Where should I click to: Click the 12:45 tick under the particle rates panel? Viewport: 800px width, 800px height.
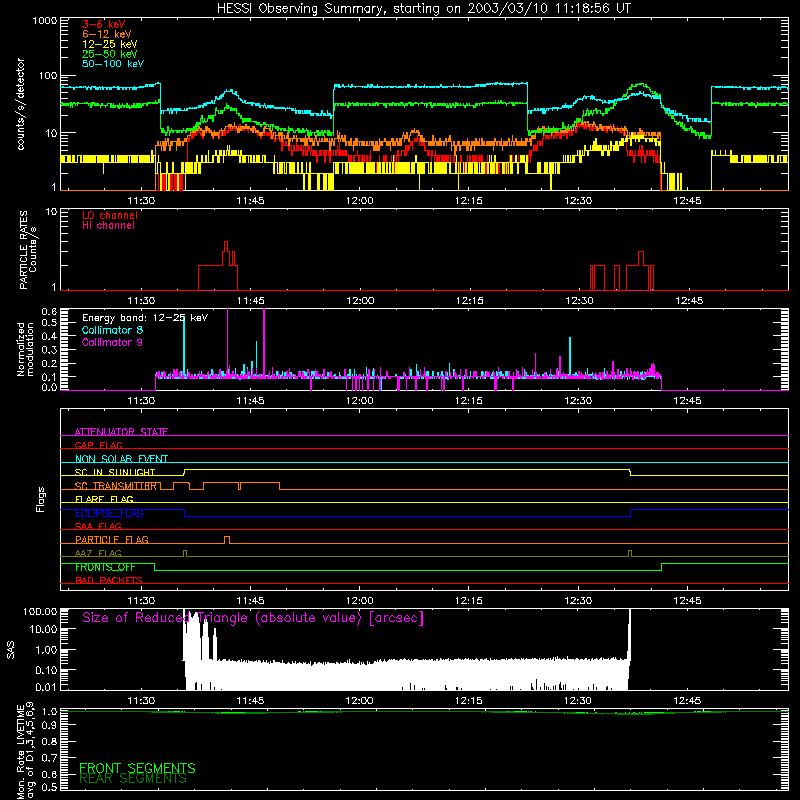tap(689, 301)
